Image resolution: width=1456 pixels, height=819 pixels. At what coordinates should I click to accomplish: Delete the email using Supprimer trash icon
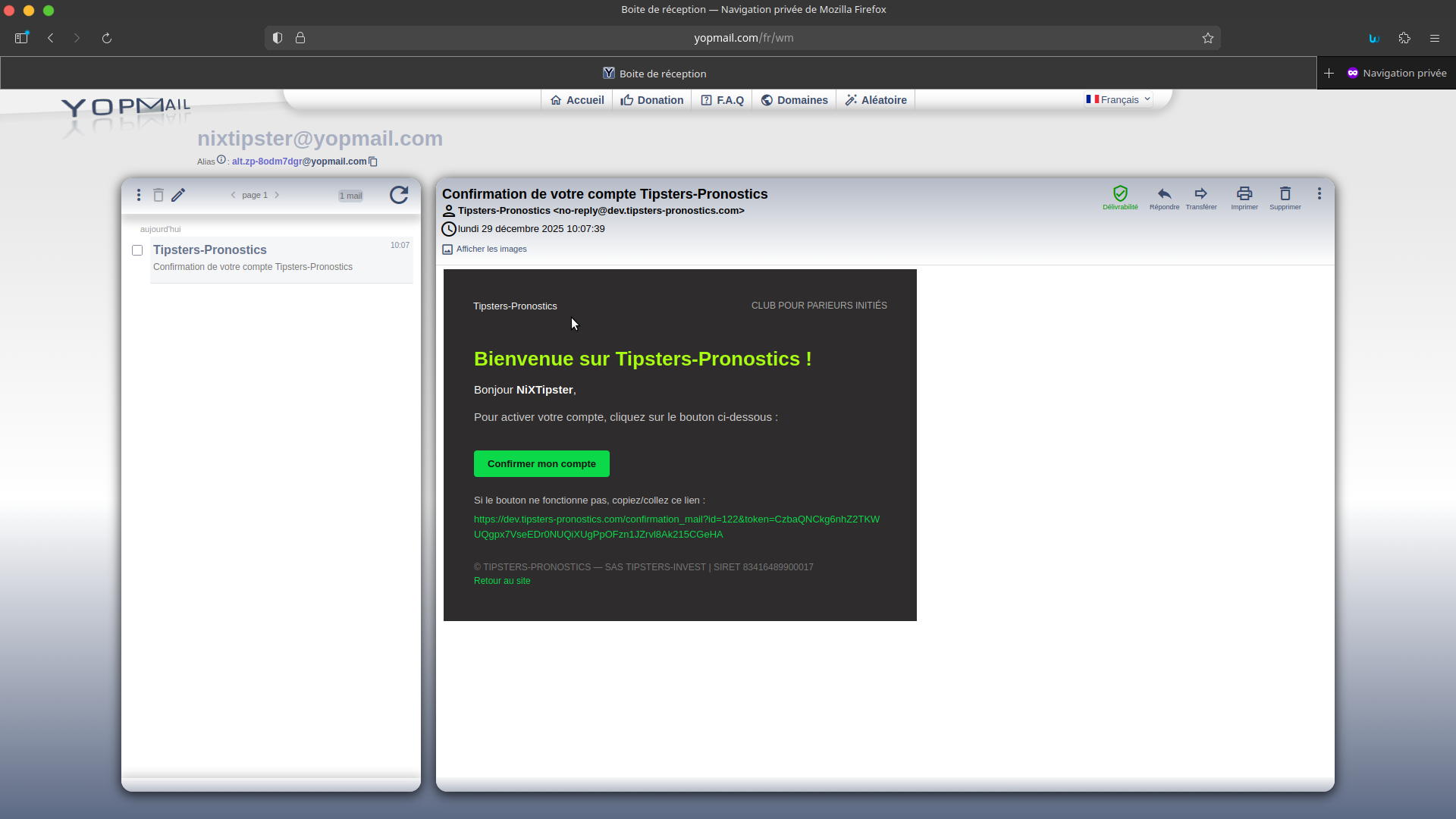coord(1285,194)
